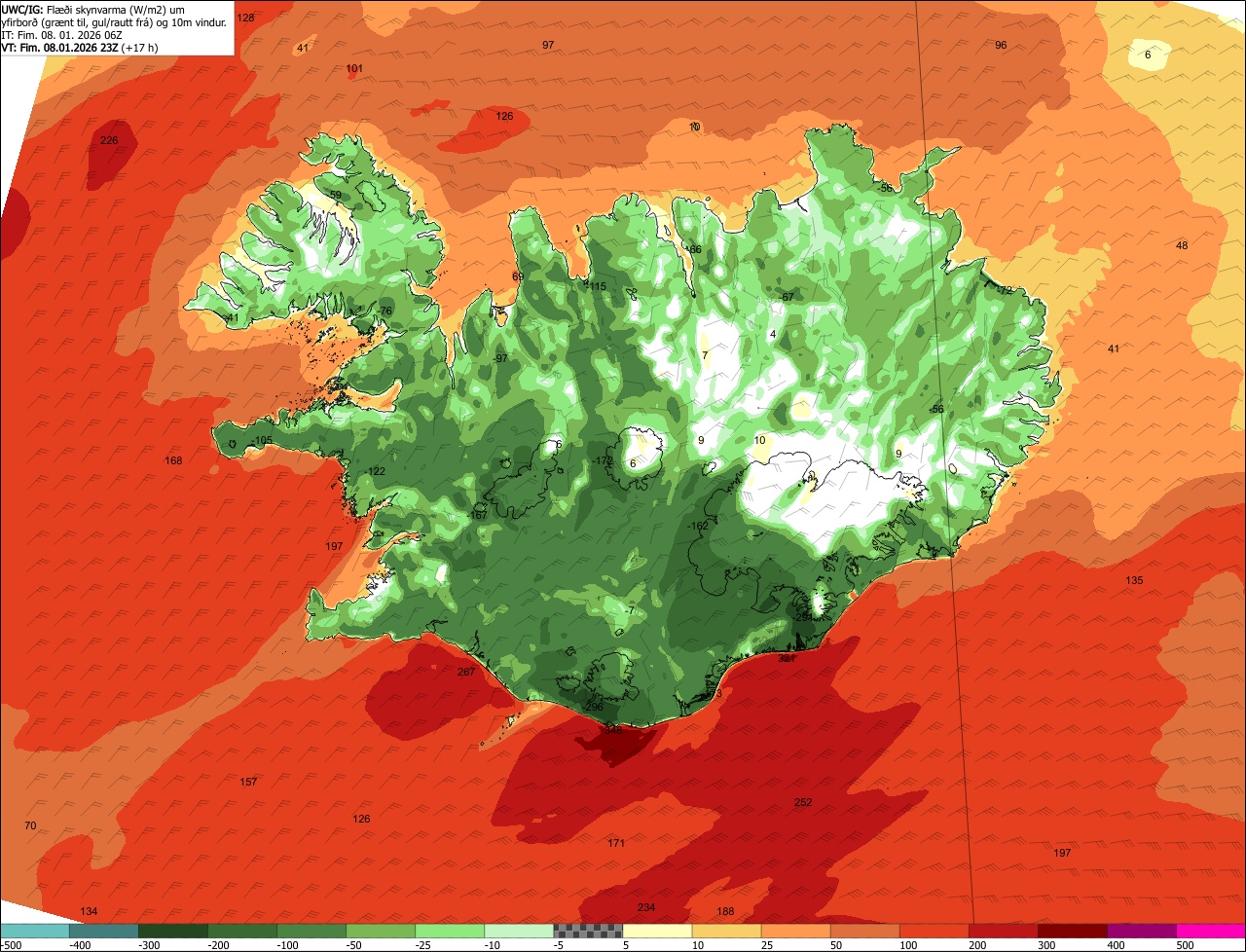1246x952 pixels.
Task: Pick the legend swatch between -50 and -25
Action: [x=381, y=931]
